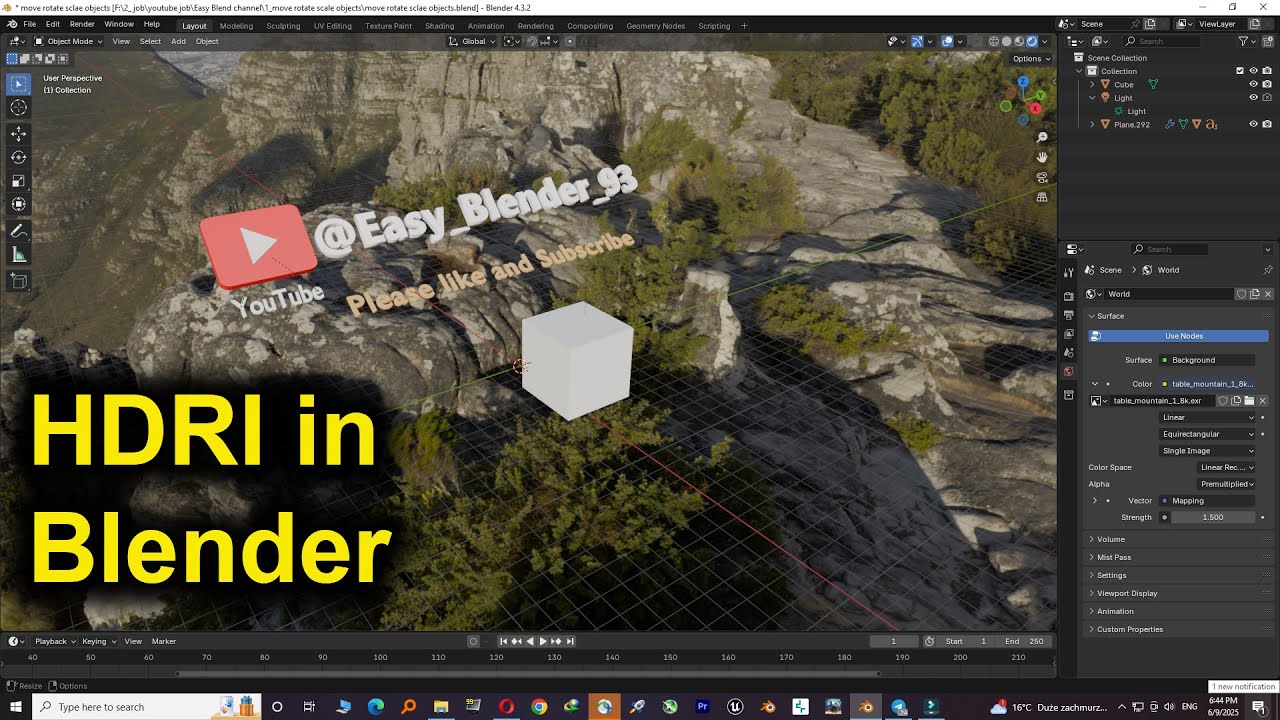The height and width of the screenshot is (720, 1280).
Task: Click the pan view hand icon
Action: pyautogui.click(x=1042, y=157)
